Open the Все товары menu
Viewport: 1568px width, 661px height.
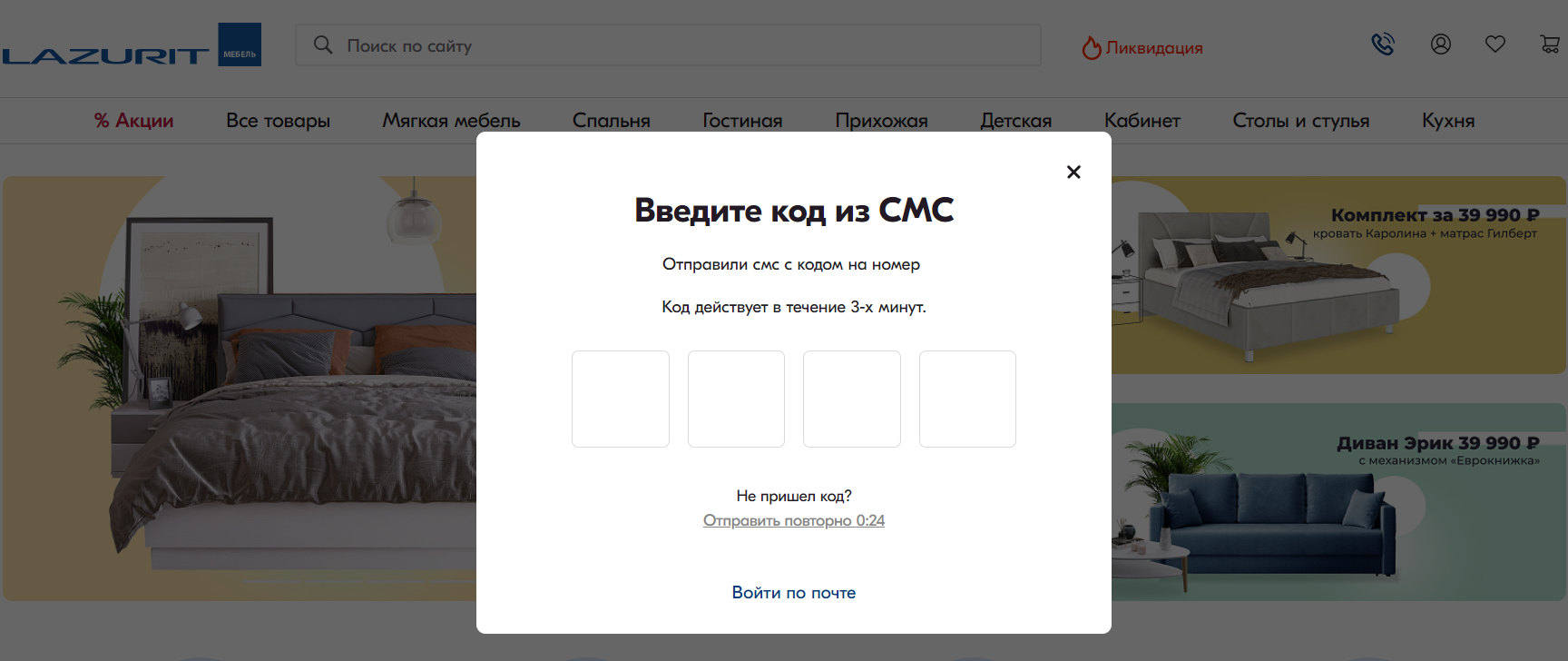coord(278,121)
